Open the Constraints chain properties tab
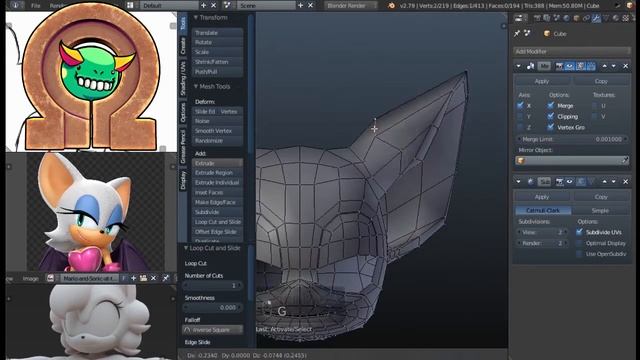Screen dimensions: 640x360 click(586, 18)
